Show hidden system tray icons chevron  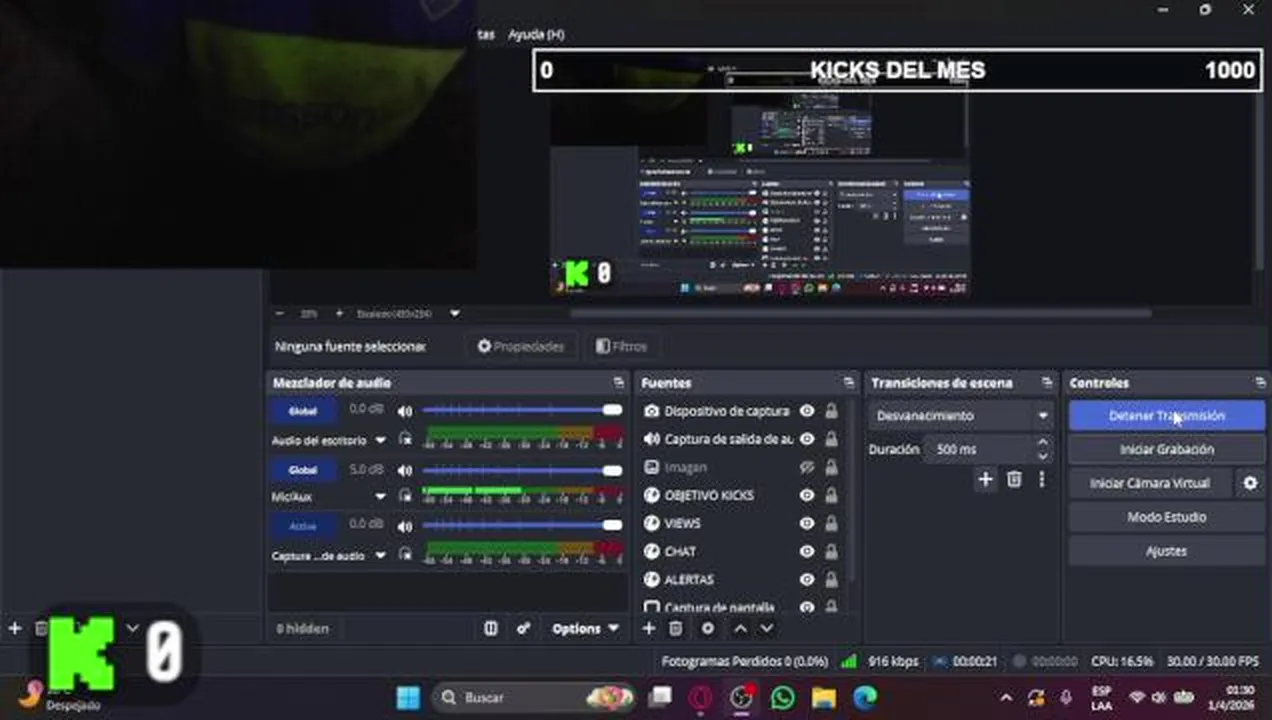click(1006, 698)
